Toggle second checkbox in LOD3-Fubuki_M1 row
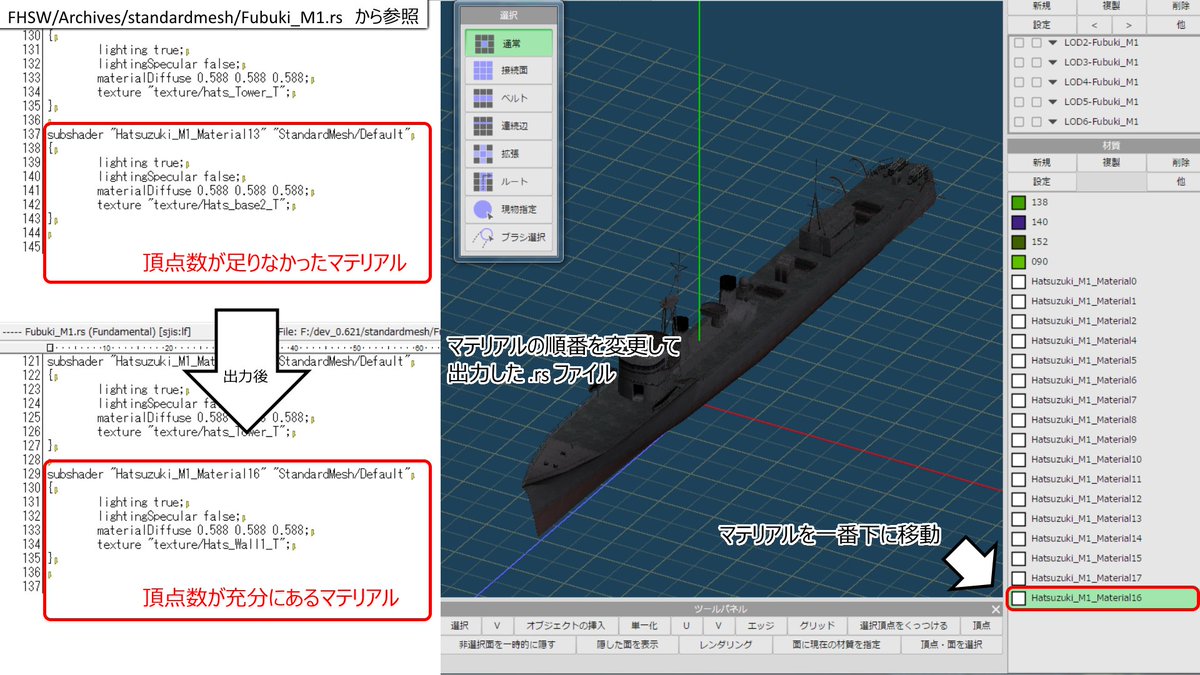The width and height of the screenshot is (1200, 675). coord(1036,63)
